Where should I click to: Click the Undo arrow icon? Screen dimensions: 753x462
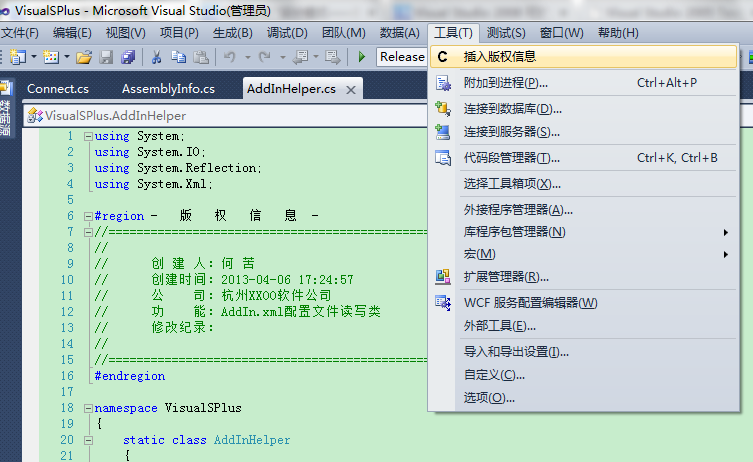tap(230, 58)
